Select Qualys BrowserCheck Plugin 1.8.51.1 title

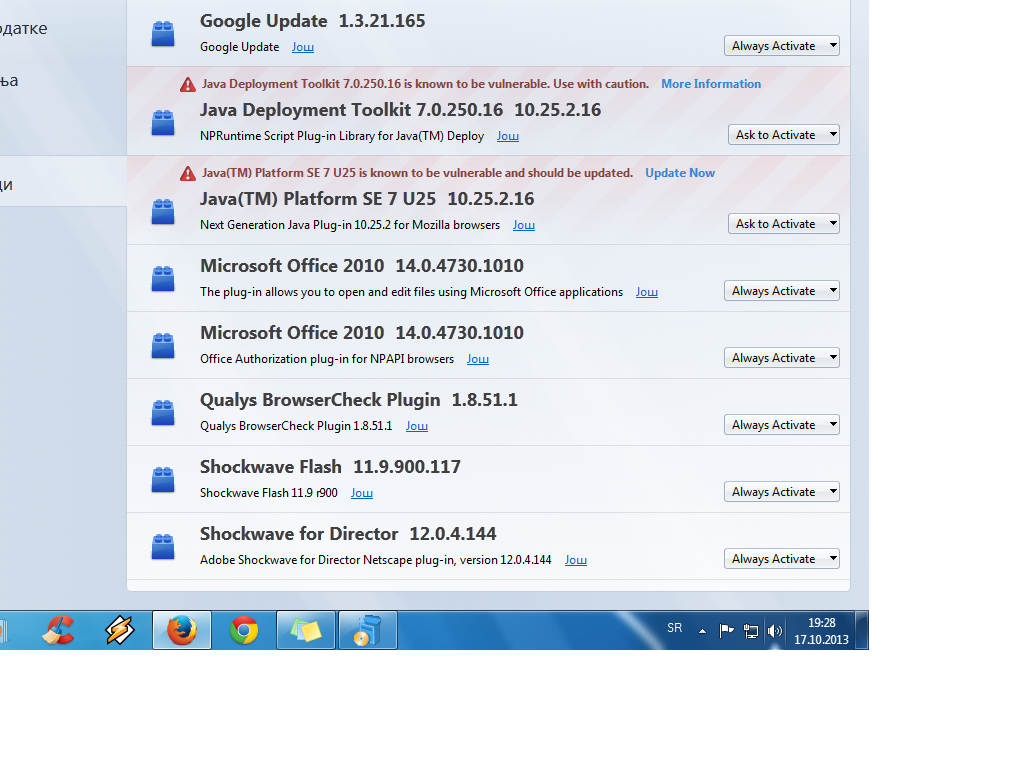(x=359, y=400)
